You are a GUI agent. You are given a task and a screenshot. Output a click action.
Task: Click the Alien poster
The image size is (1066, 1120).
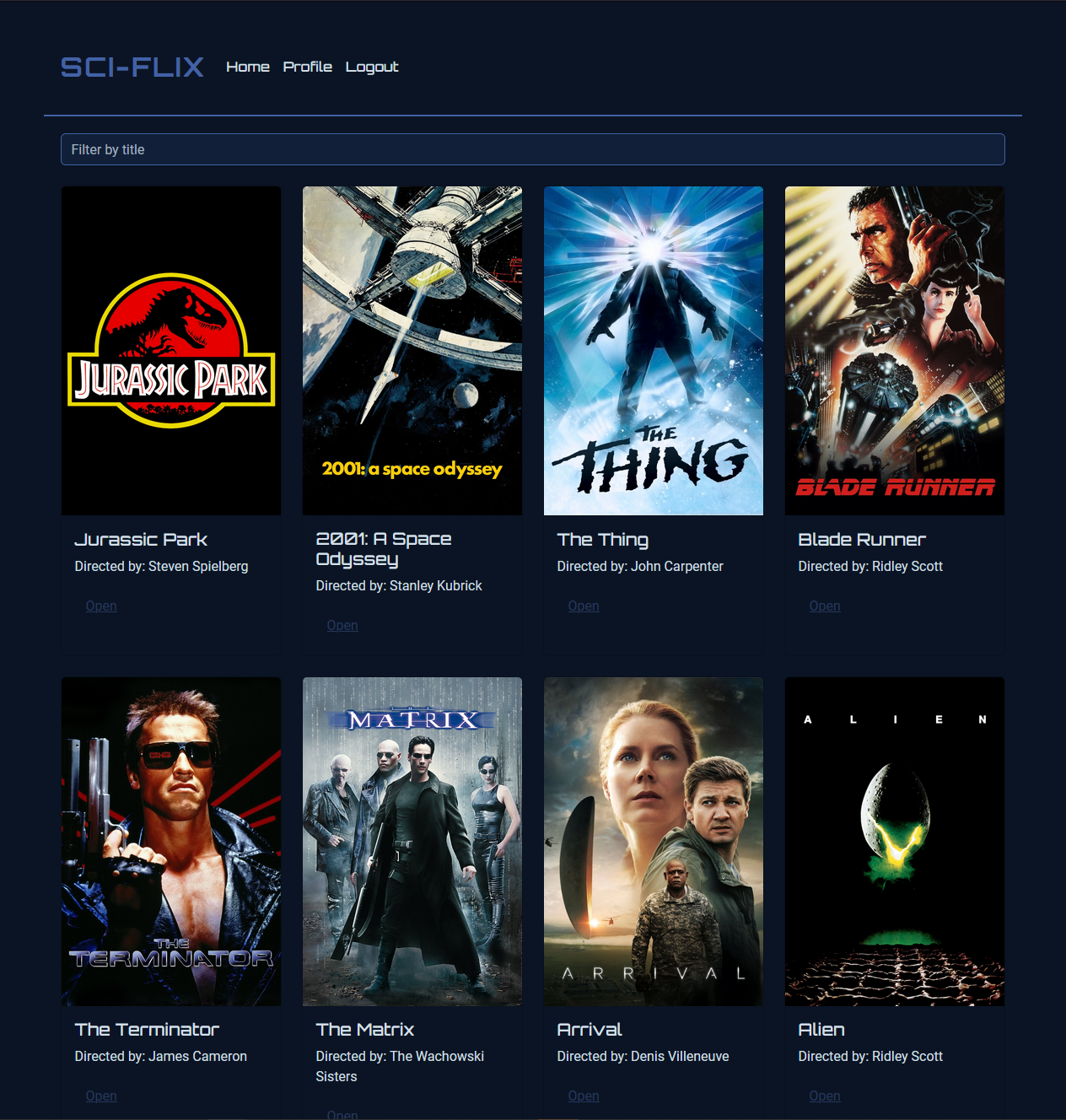tap(894, 841)
